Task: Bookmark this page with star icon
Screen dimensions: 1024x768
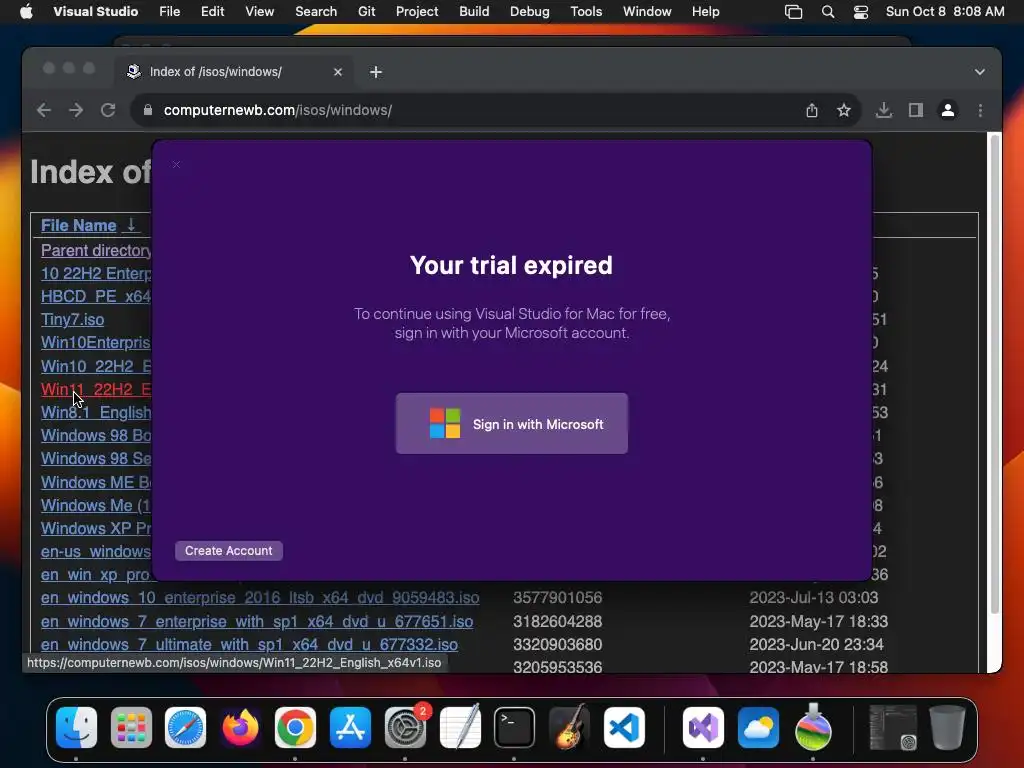Action: [844, 110]
